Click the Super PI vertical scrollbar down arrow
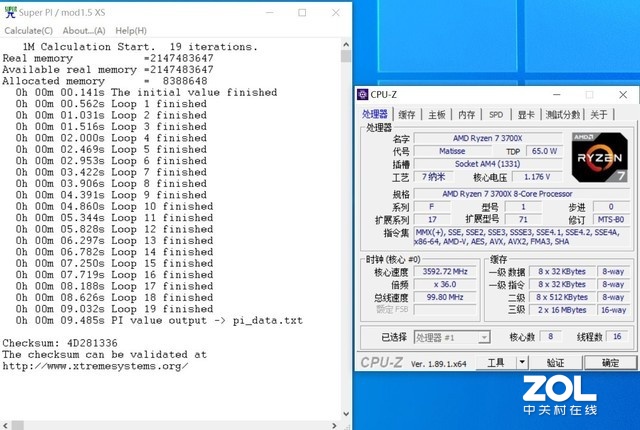640x430 pixels. 346,414
